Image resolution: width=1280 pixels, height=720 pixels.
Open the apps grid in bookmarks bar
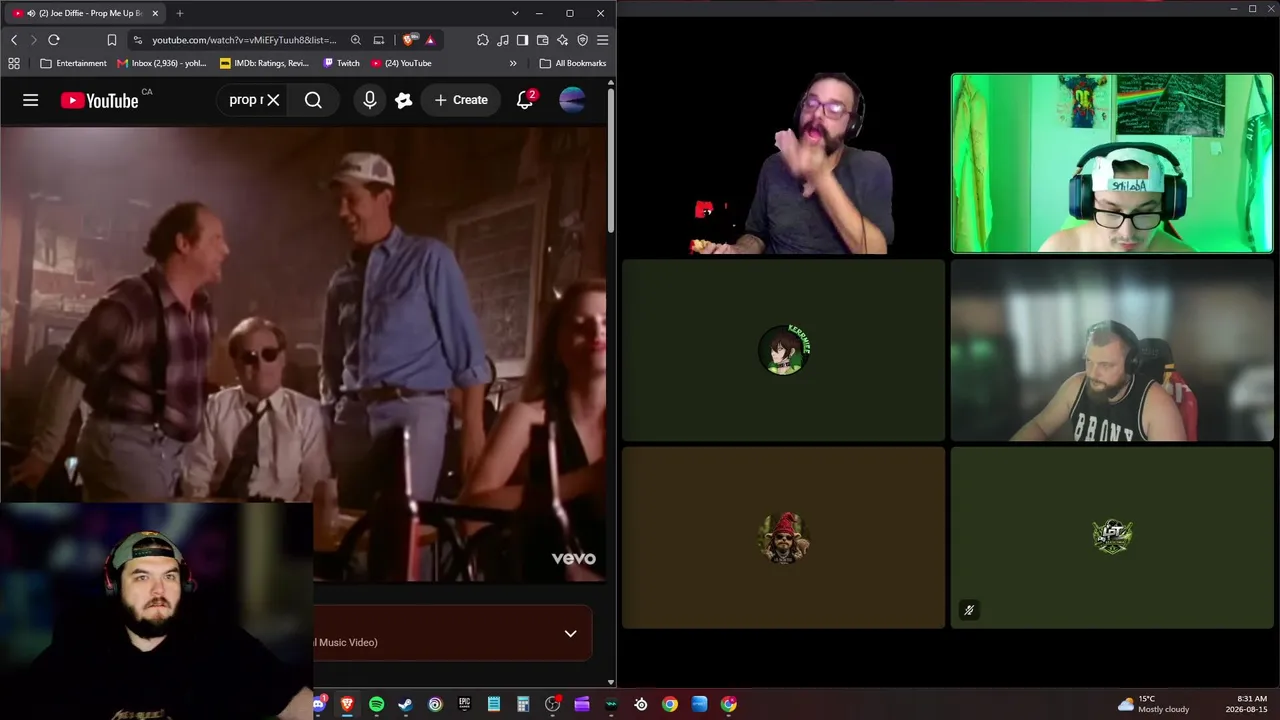pos(14,63)
